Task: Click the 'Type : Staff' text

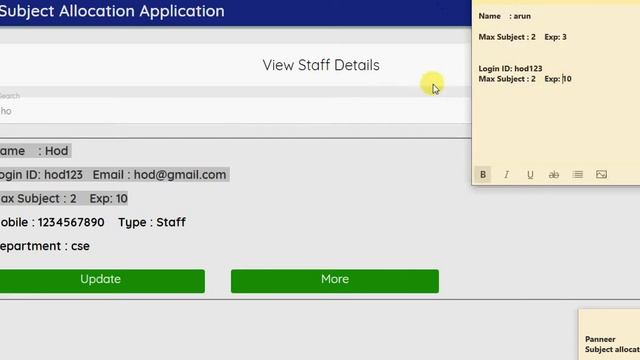Action: [x=152, y=222]
